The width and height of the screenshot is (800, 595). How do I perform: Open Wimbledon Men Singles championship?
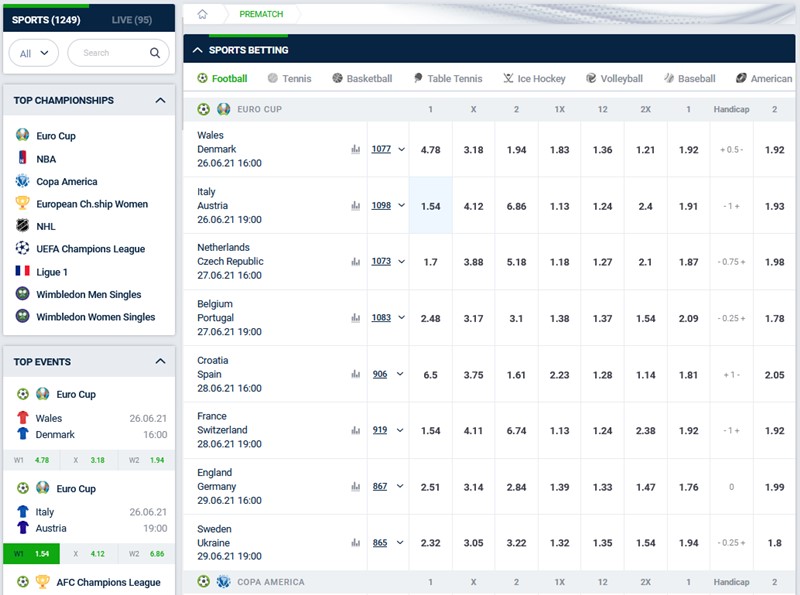coord(88,294)
